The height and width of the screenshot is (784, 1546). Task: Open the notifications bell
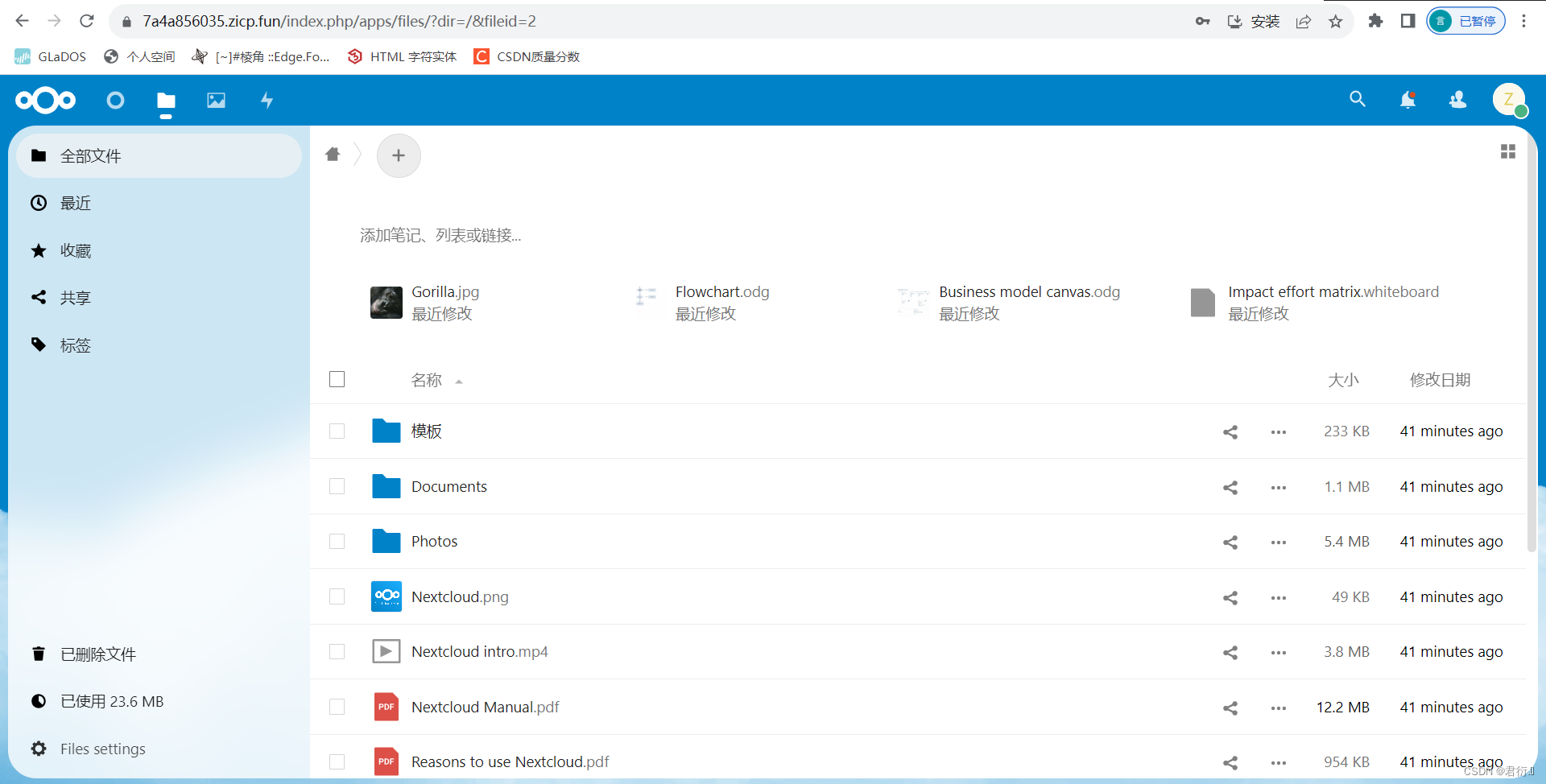1408,100
